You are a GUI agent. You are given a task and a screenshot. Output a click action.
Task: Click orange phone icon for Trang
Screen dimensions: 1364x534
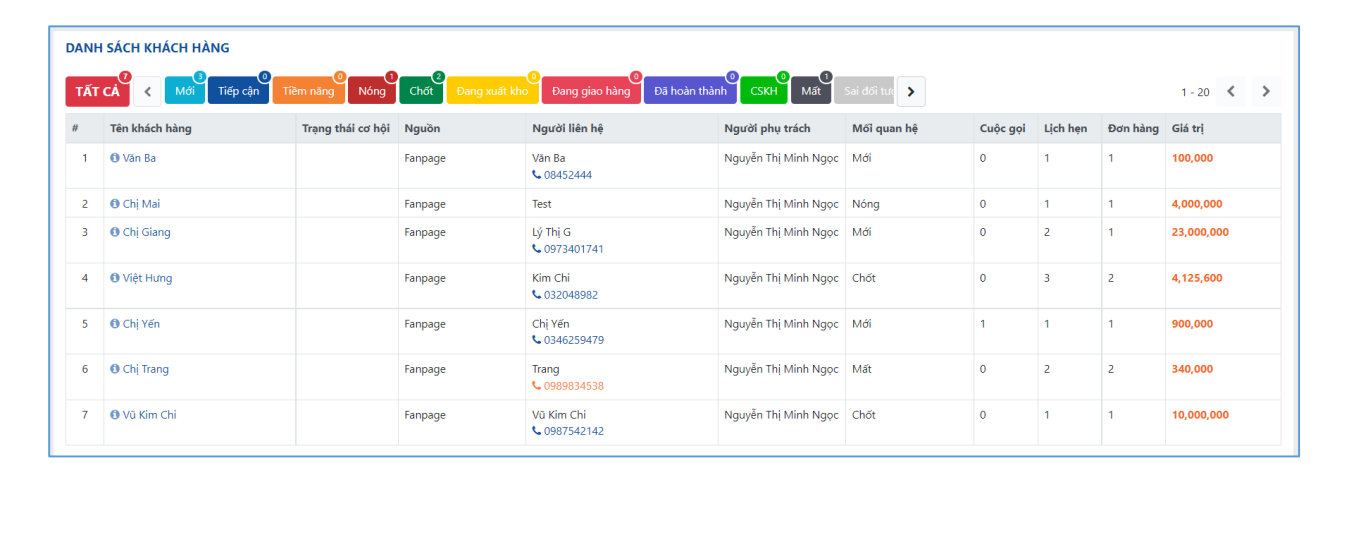(x=537, y=386)
